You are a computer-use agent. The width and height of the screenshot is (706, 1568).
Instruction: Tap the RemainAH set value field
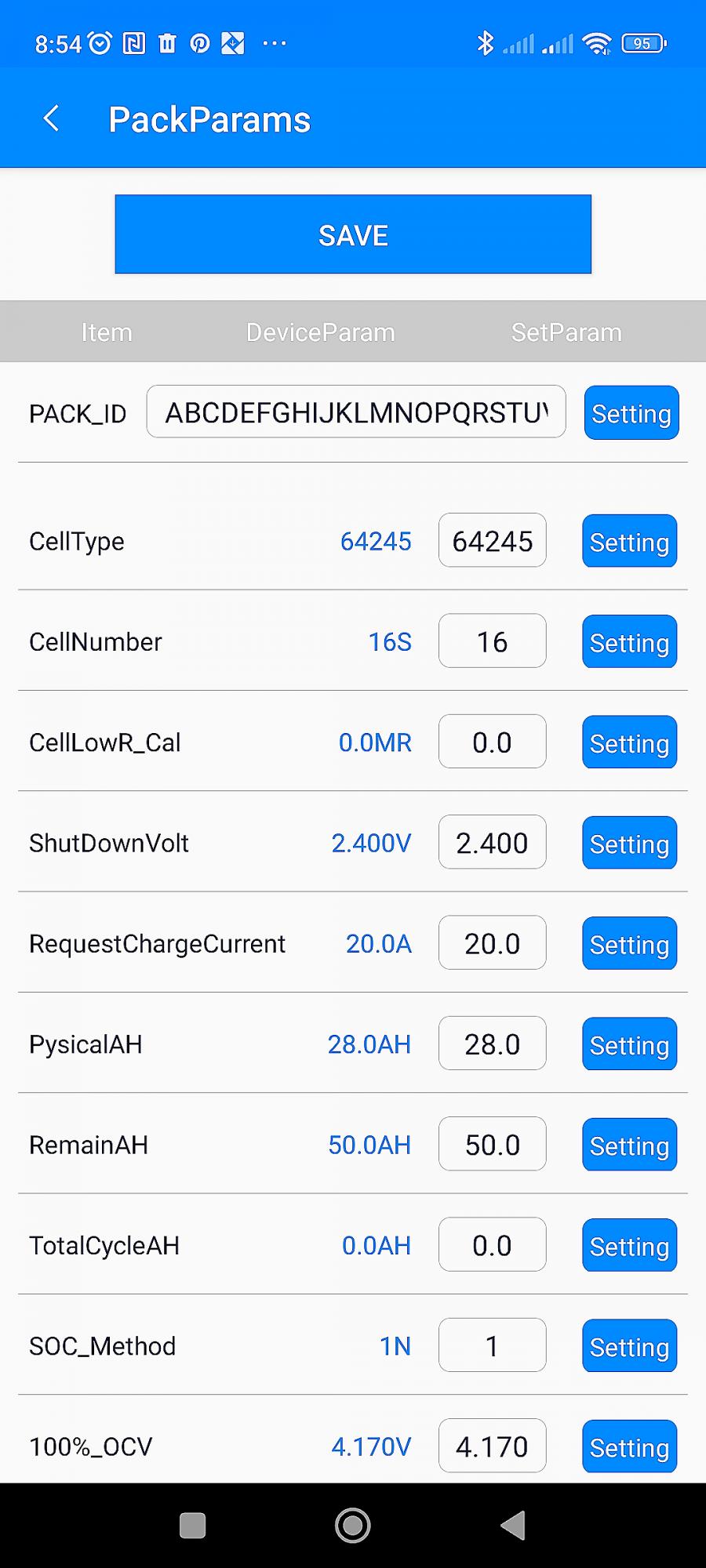point(492,1145)
